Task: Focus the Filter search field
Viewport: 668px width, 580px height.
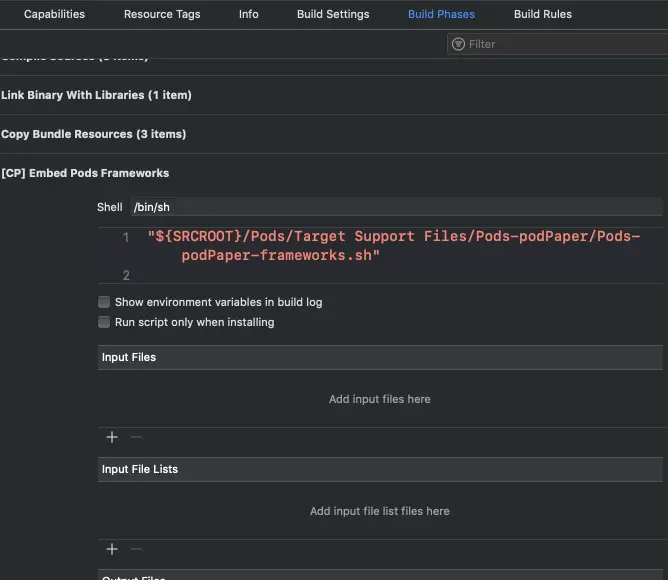Action: [558, 44]
